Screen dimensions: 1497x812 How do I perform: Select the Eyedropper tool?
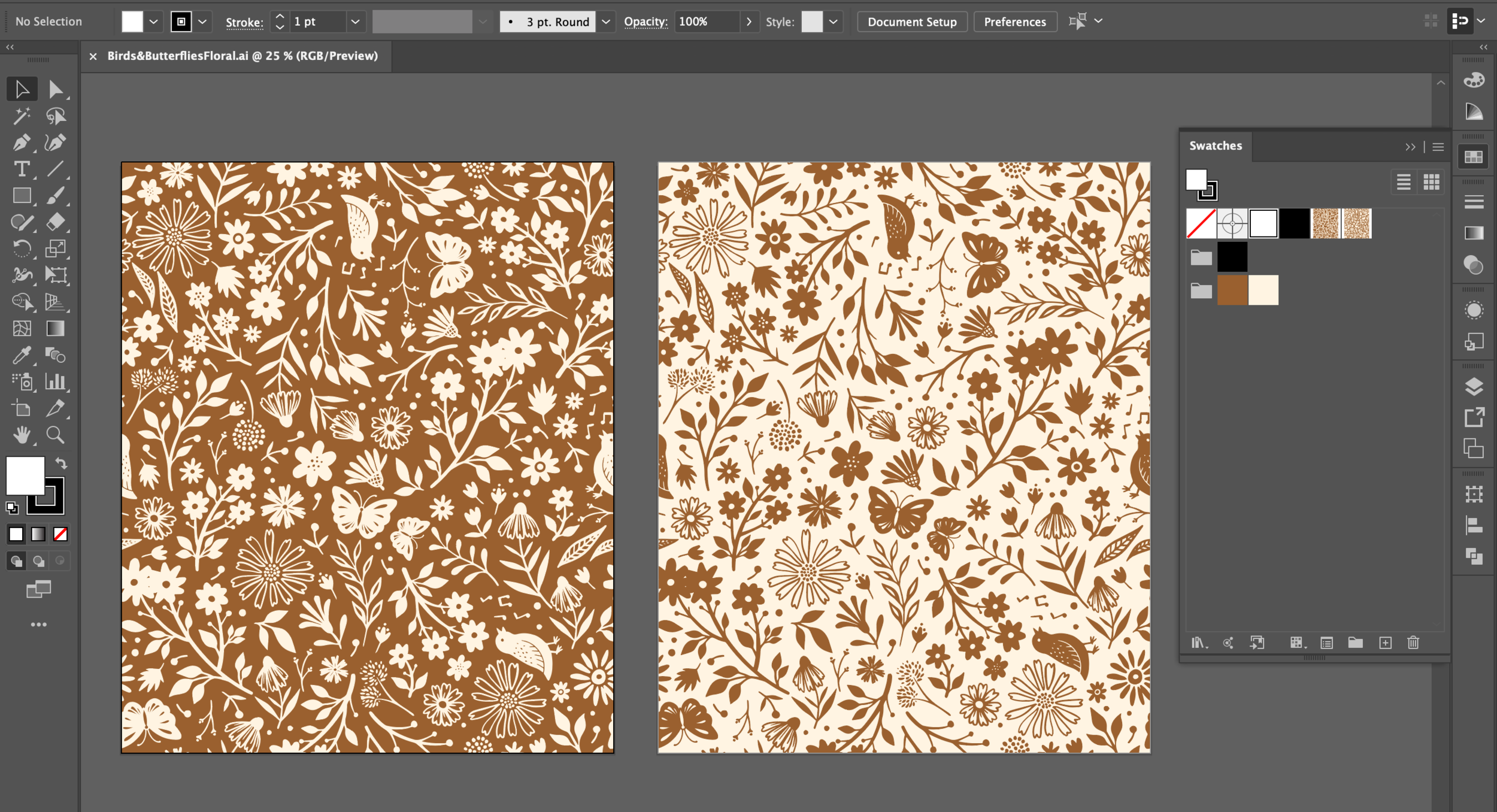(22, 355)
